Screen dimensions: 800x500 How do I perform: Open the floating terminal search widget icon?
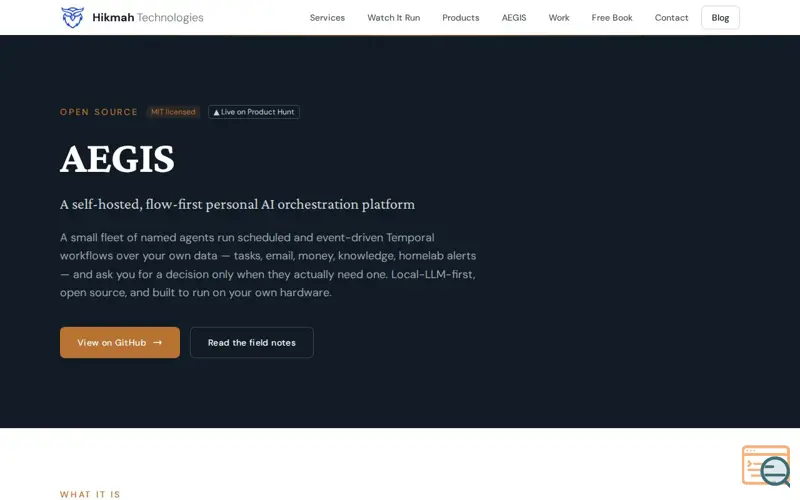coord(766,466)
